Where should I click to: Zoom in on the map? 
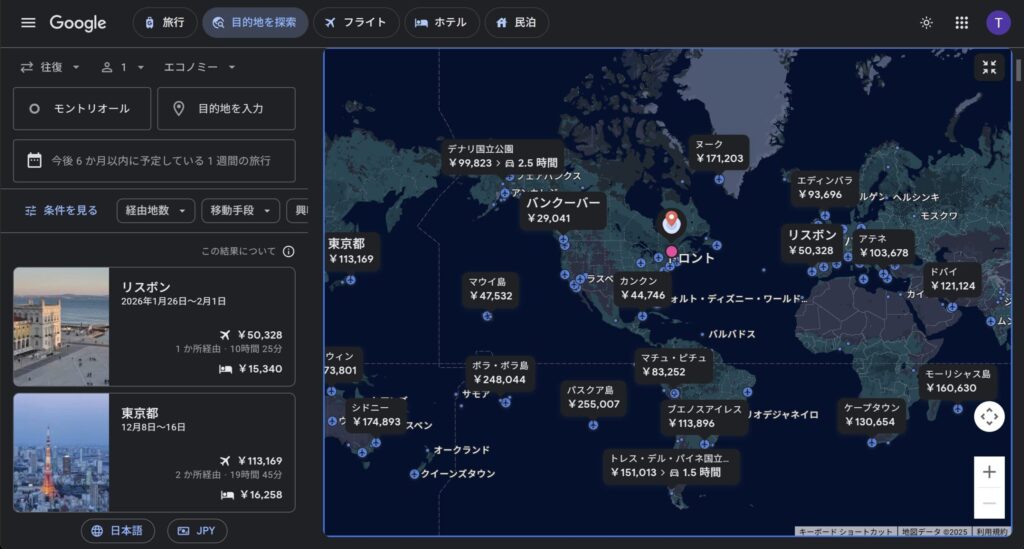989,472
